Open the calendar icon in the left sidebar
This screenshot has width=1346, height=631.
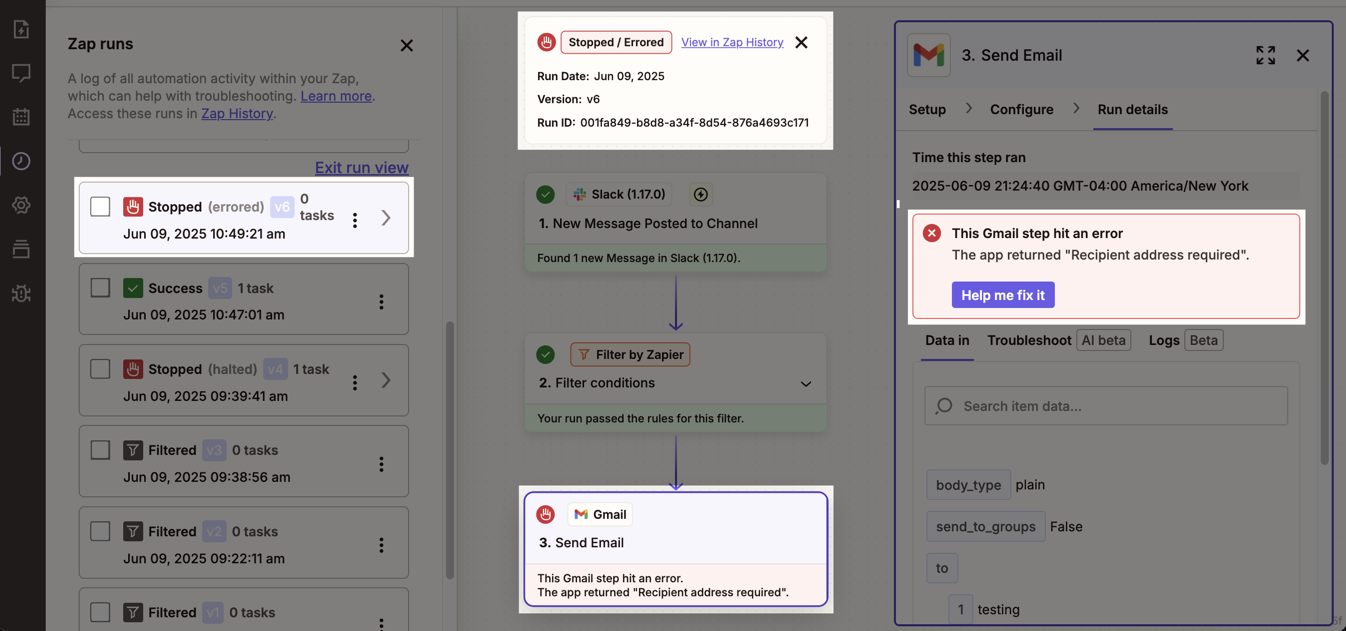[21, 117]
